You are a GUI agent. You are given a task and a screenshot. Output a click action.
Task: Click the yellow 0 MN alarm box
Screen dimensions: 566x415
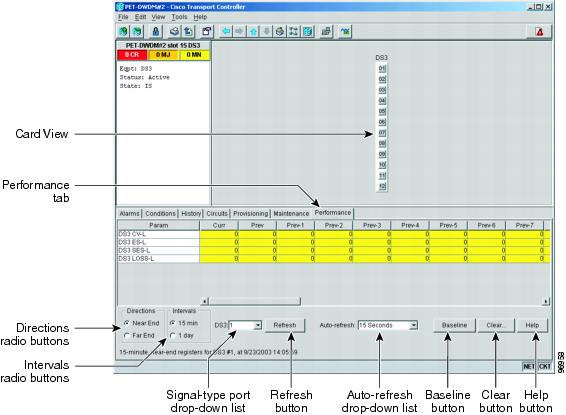[194, 55]
